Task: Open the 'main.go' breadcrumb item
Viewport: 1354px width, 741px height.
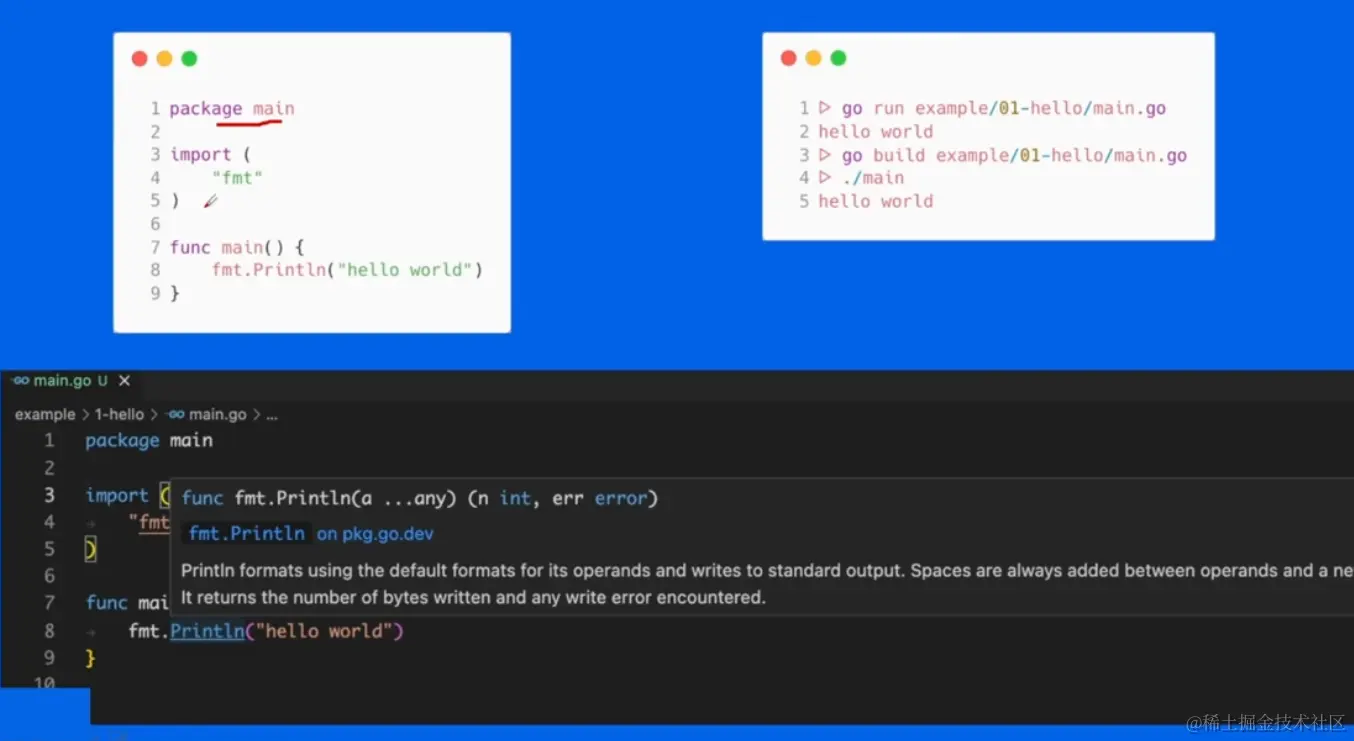Action: pyautogui.click(x=217, y=414)
